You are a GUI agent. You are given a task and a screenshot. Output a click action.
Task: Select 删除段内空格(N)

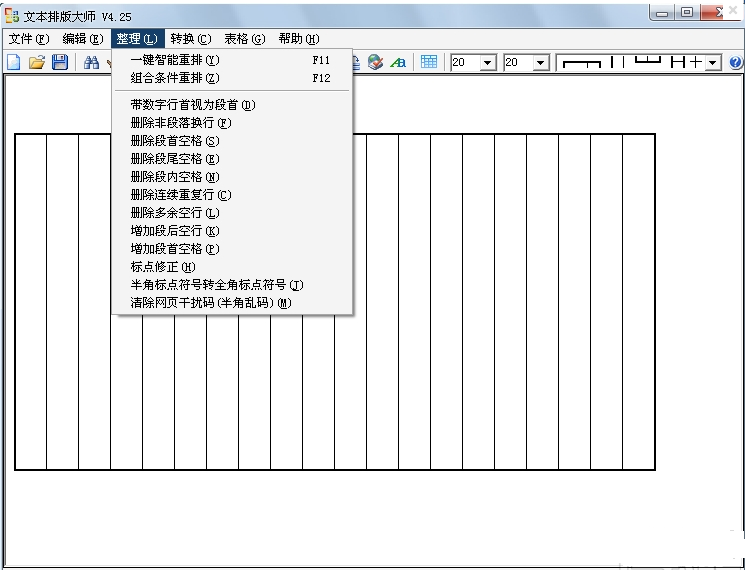click(x=232, y=177)
